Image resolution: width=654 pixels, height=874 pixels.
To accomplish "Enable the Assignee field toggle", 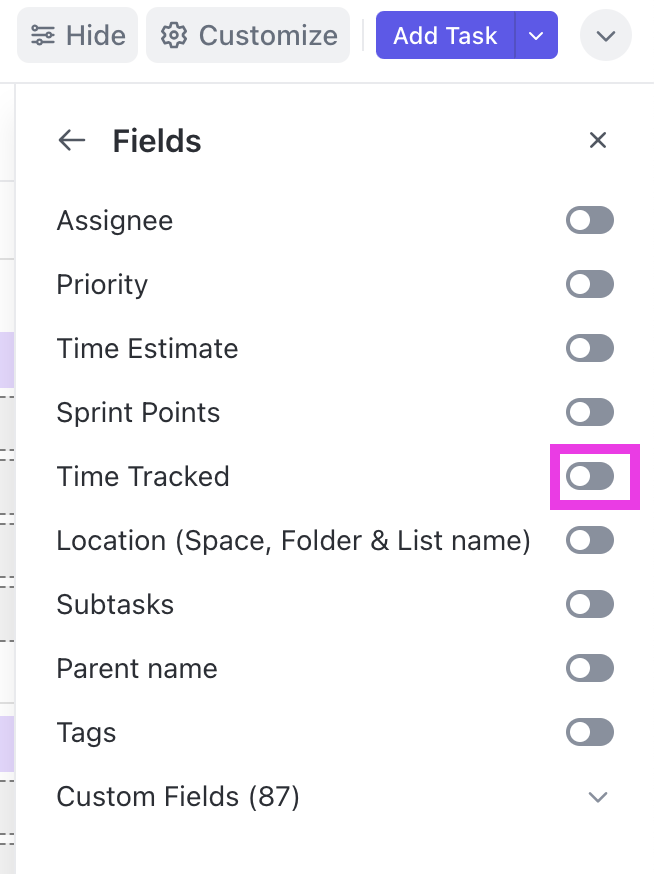I will click(589, 221).
